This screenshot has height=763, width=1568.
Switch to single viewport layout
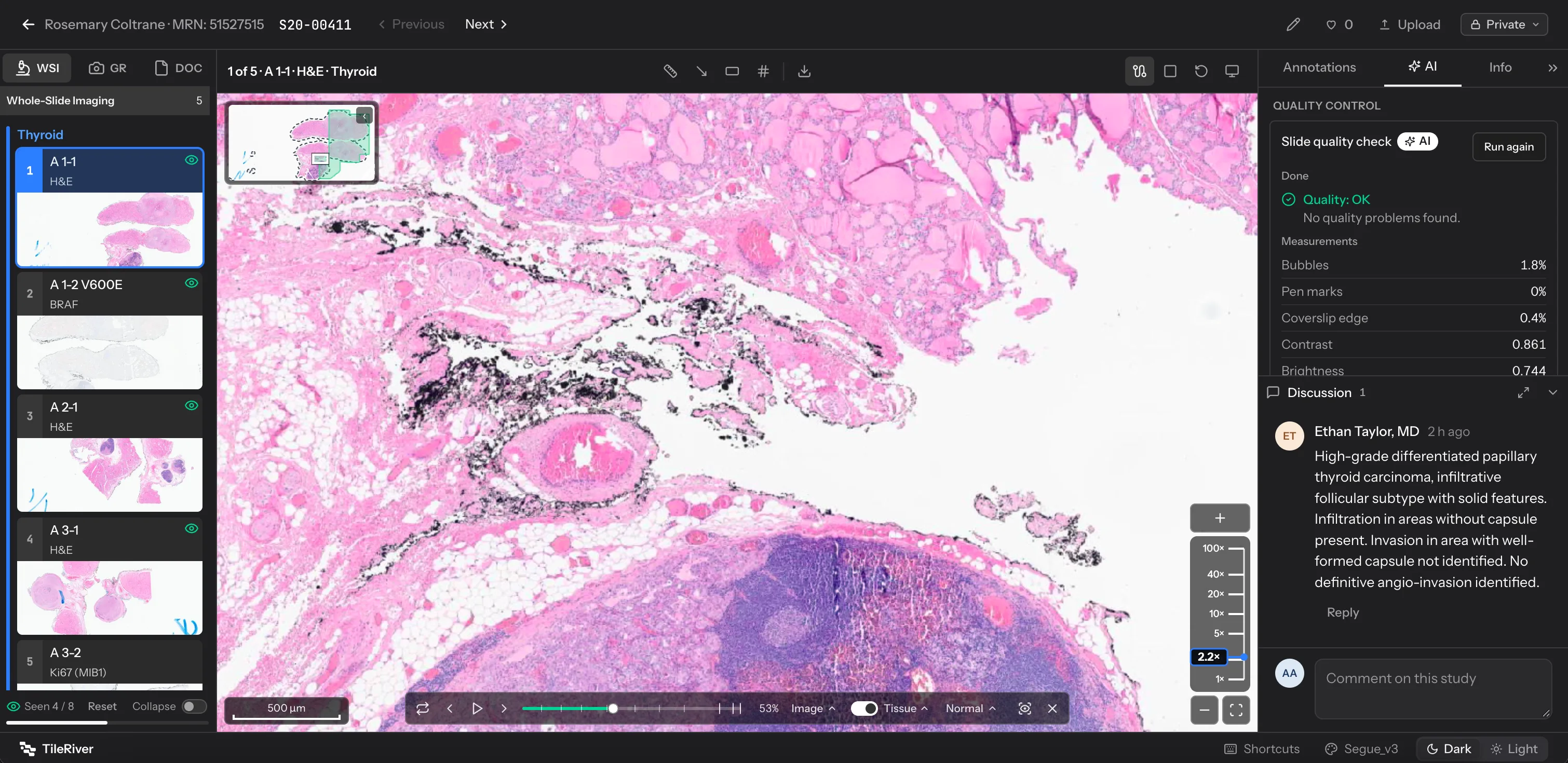click(x=1170, y=71)
